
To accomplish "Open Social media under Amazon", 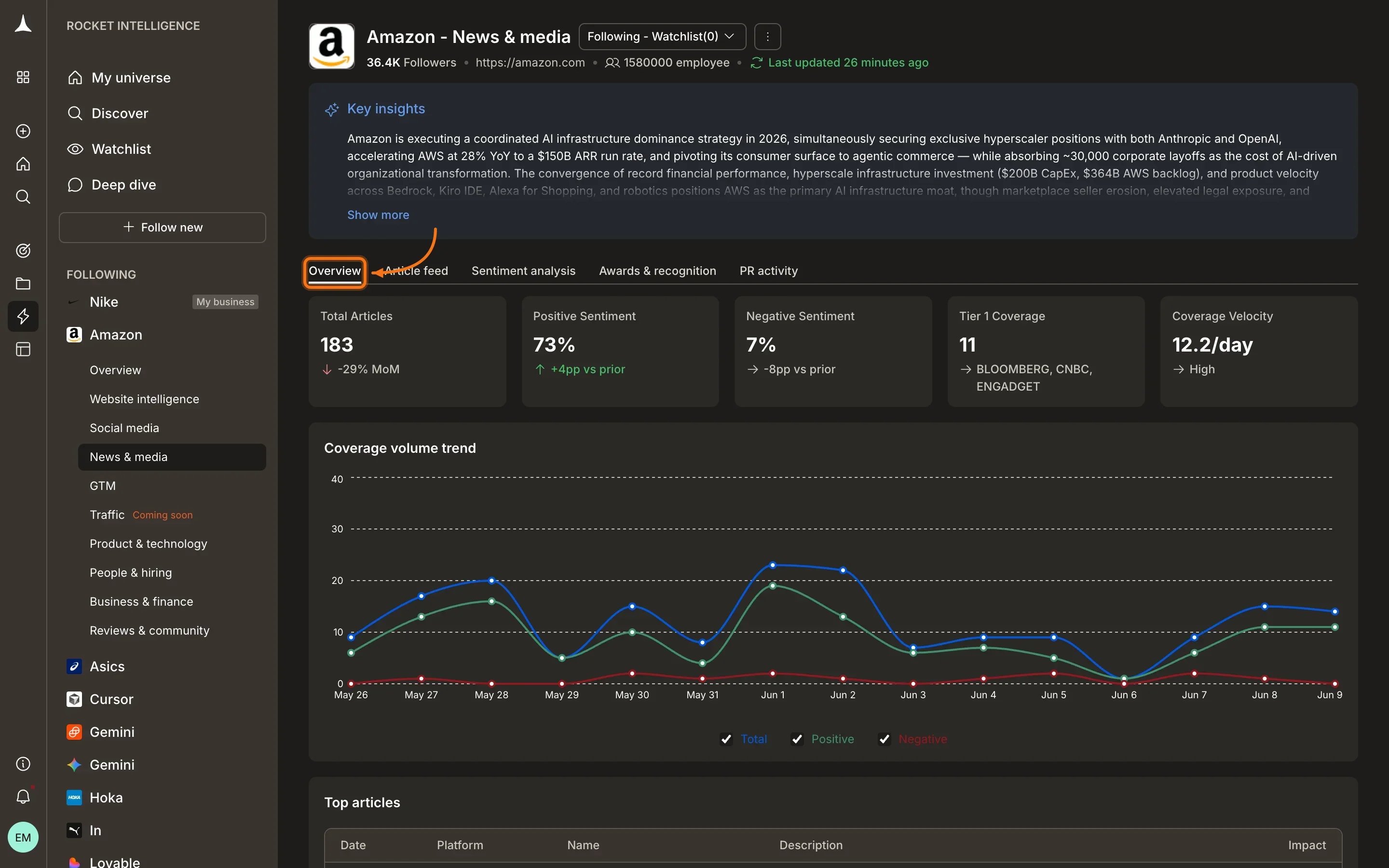I will click(124, 428).
